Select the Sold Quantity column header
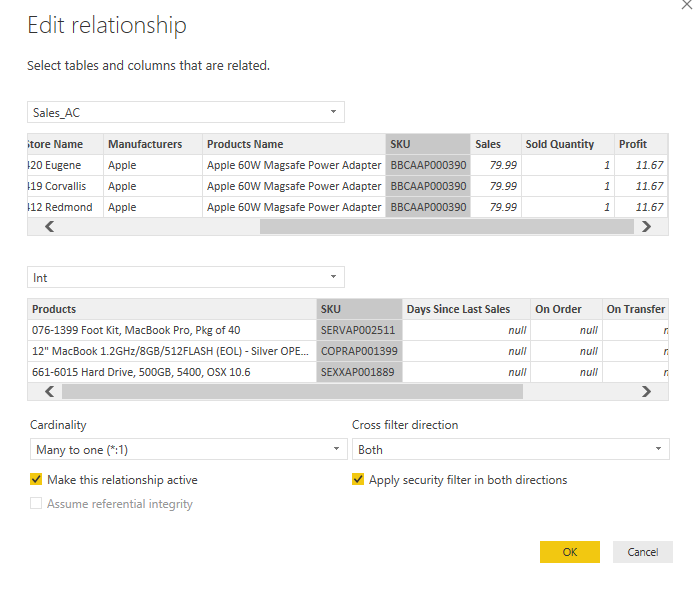Screen dimensions: 697x589 (568, 144)
